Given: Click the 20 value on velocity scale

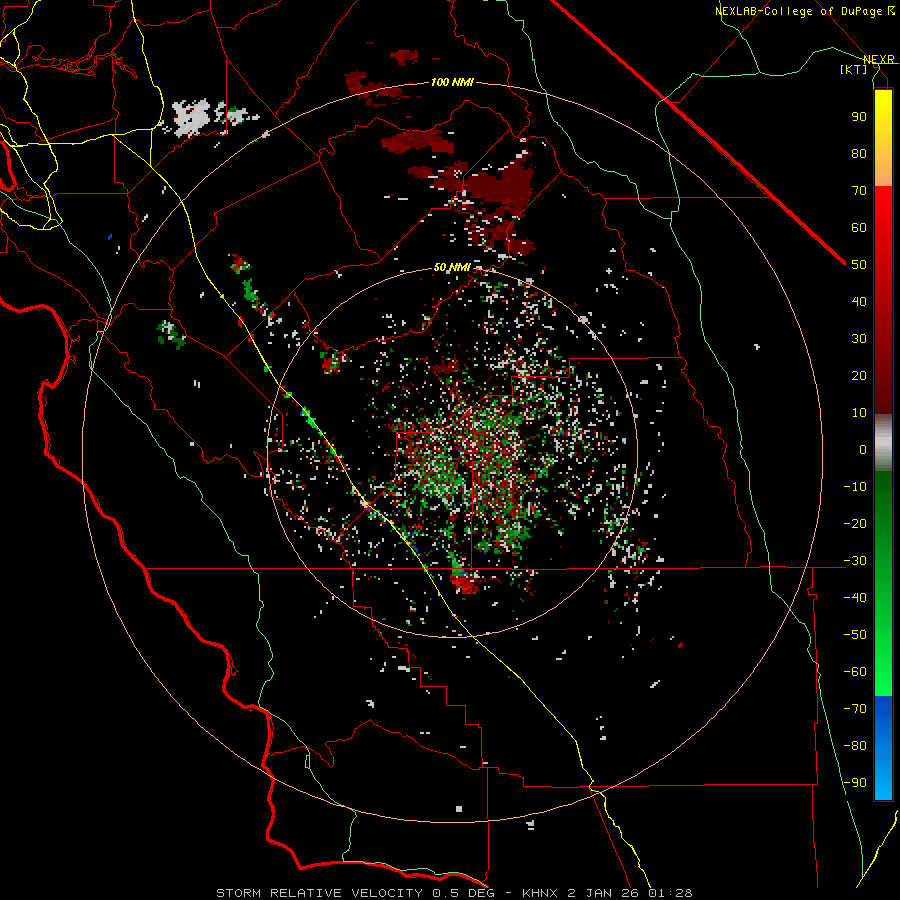Looking at the screenshot, I should coord(859,375).
